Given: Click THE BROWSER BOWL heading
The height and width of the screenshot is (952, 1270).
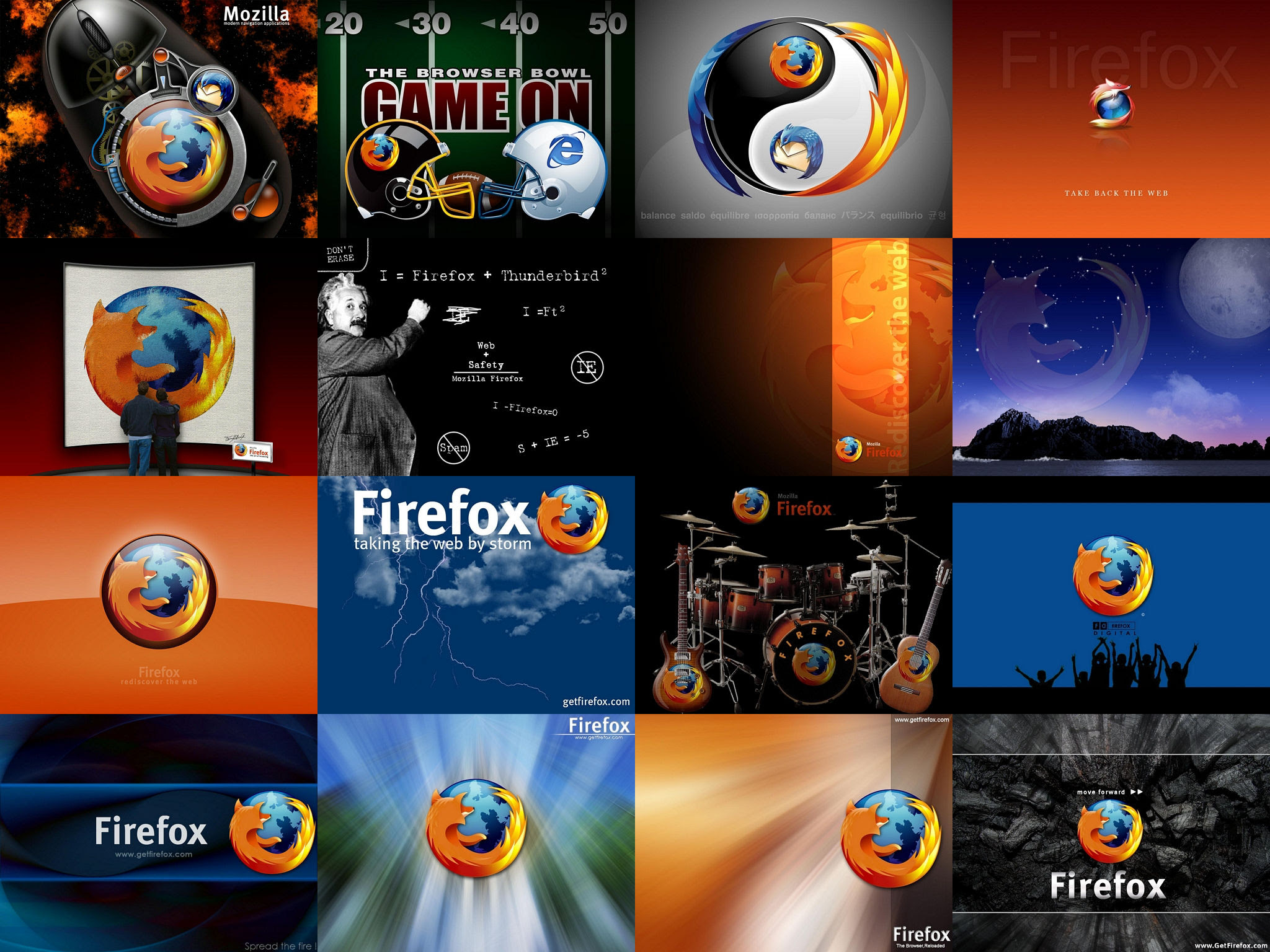Looking at the screenshot, I should click(477, 73).
